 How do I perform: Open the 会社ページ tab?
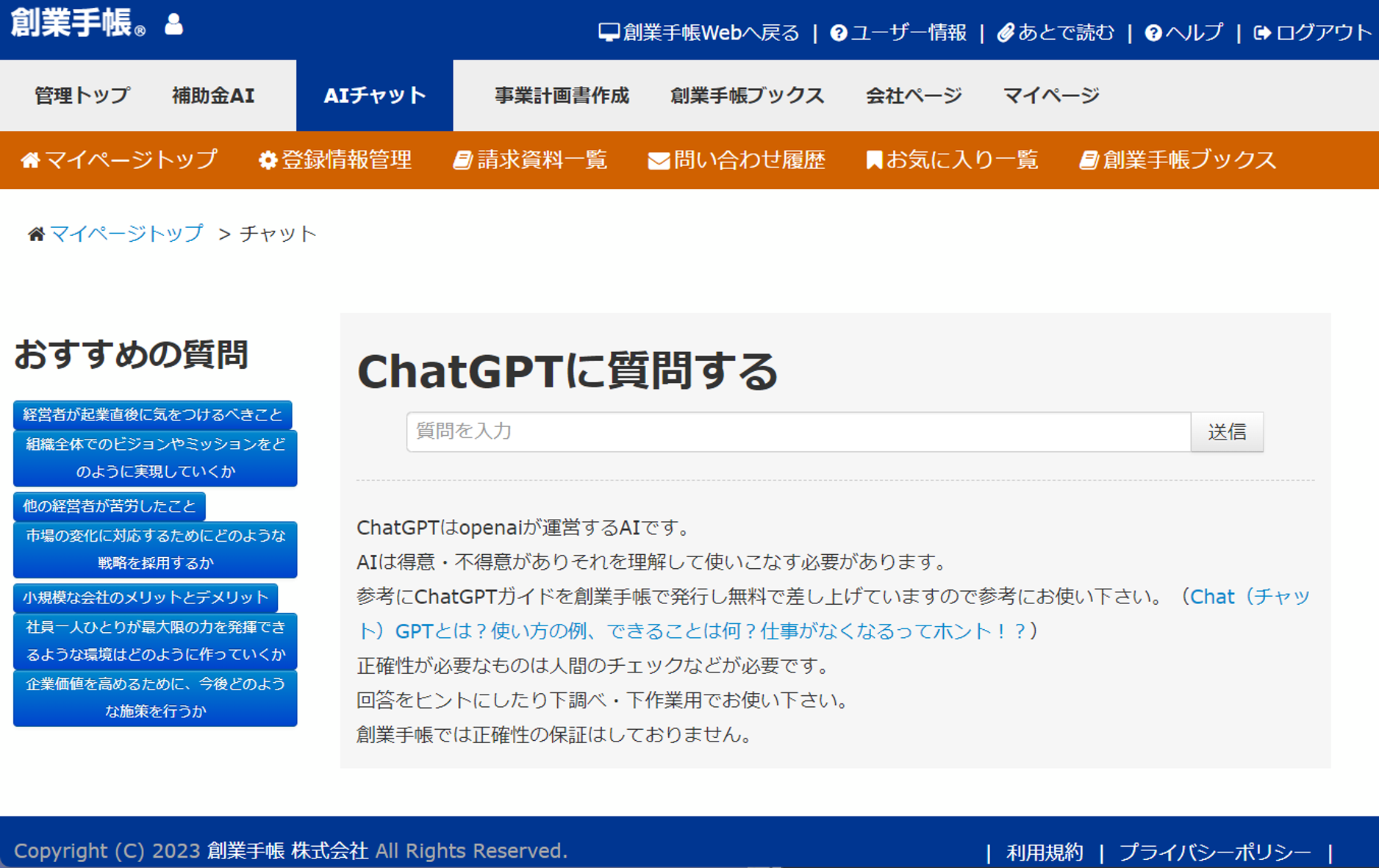point(914,96)
